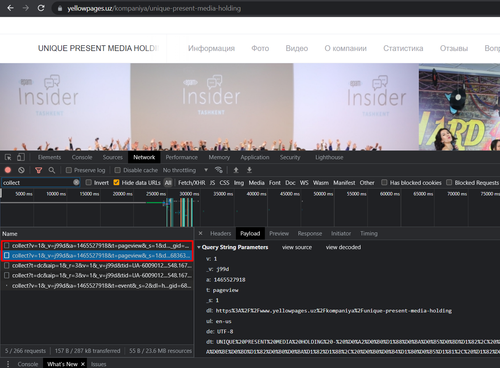Enable the Preserve log checkbox
This screenshot has width=500, height=368.
click(69, 170)
